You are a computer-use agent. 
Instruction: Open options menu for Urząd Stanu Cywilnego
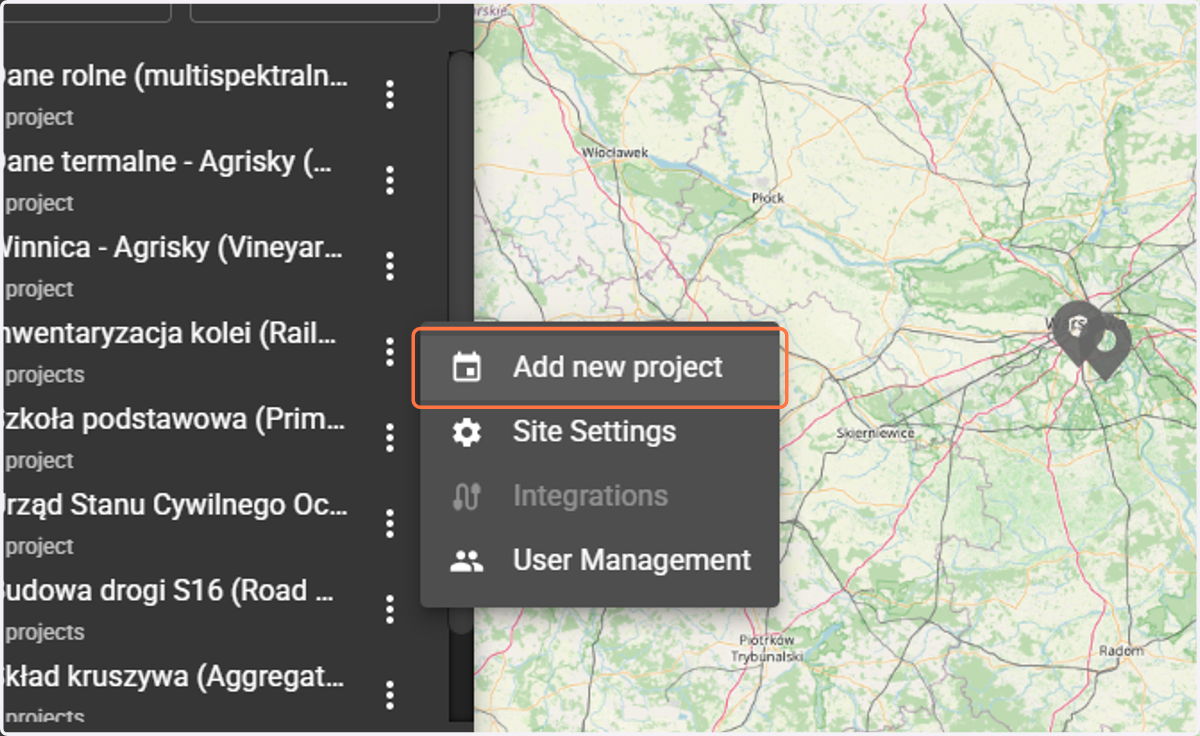(x=390, y=523)
